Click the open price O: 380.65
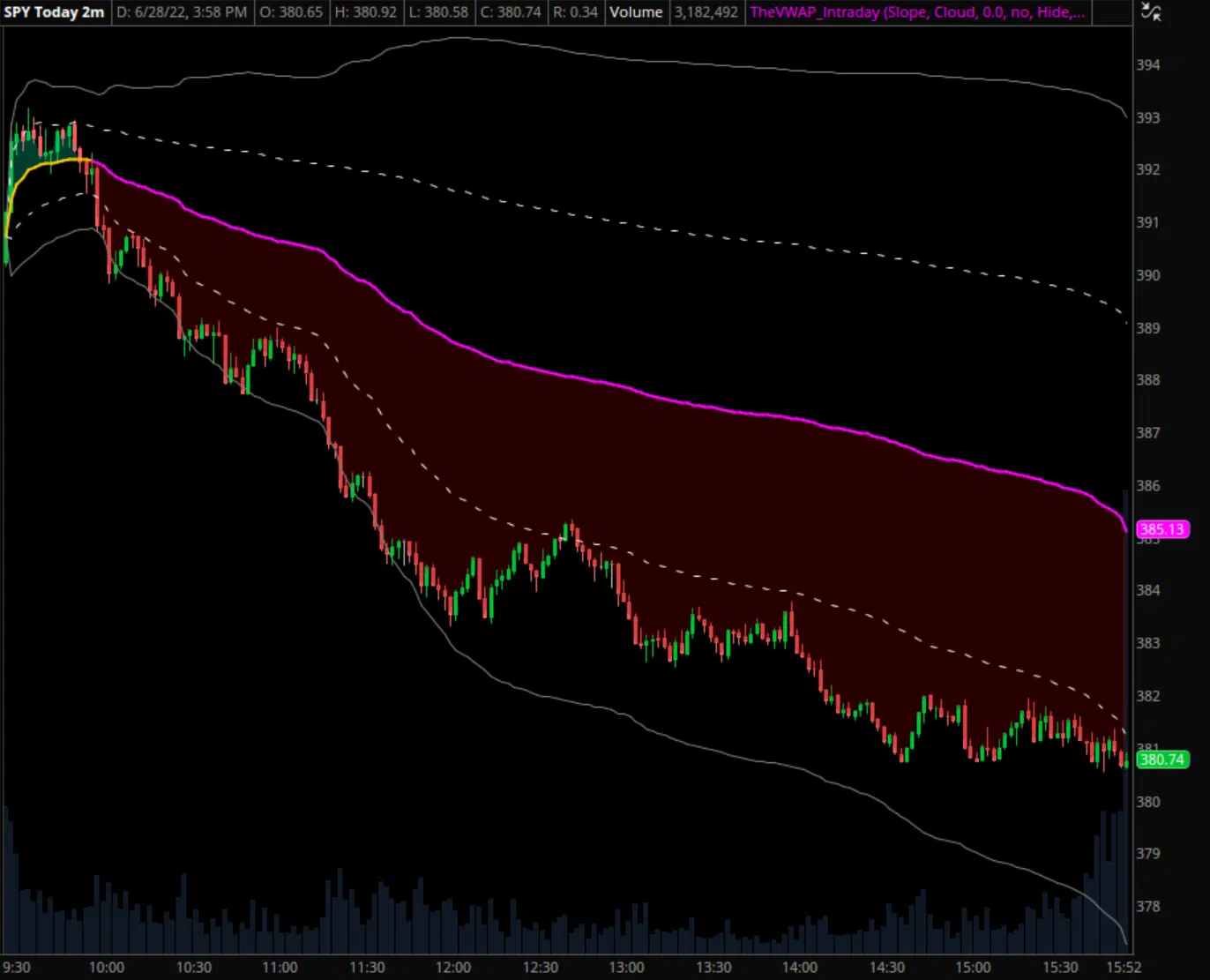Image resolution: width=1210 pixels, height=980 pixels. point(291,12)
